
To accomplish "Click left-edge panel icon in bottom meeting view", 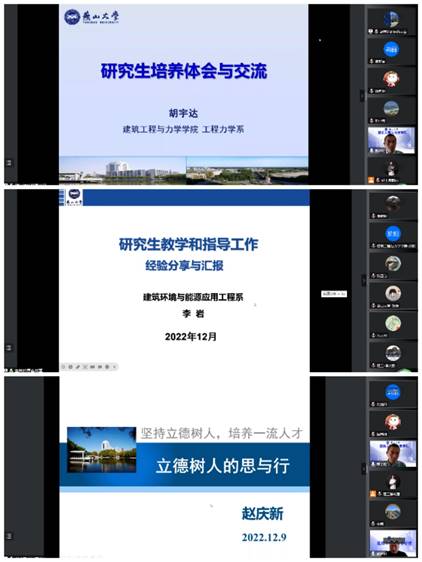I will point(9,537).
